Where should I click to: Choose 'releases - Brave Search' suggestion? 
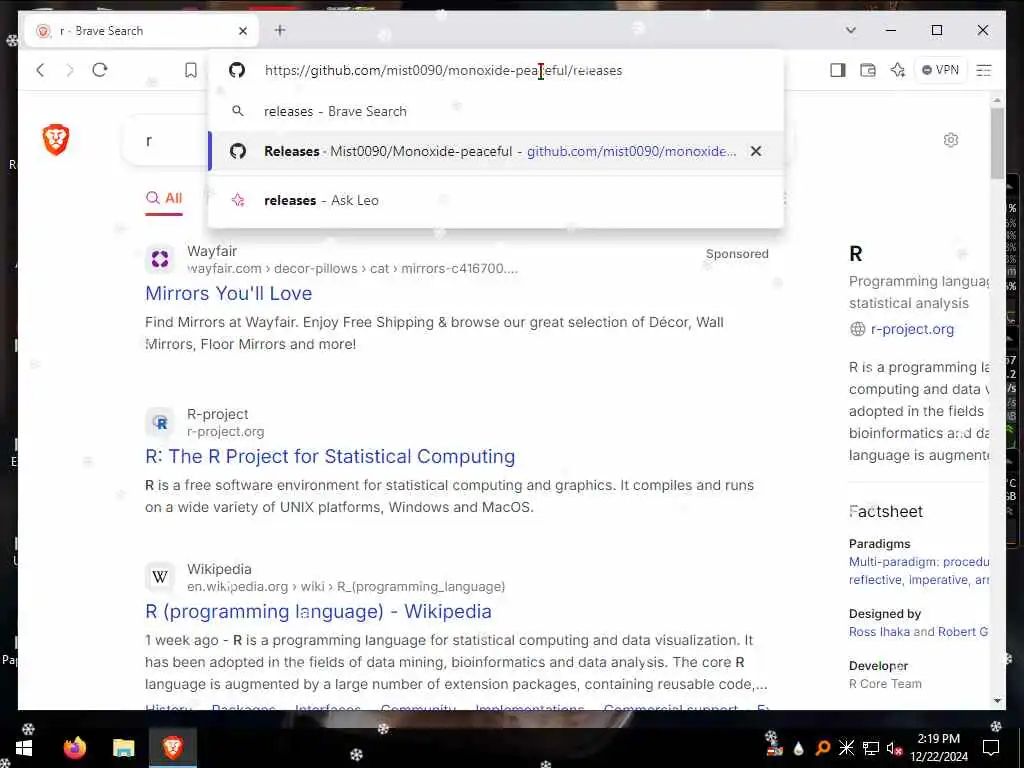pos(496,111)
